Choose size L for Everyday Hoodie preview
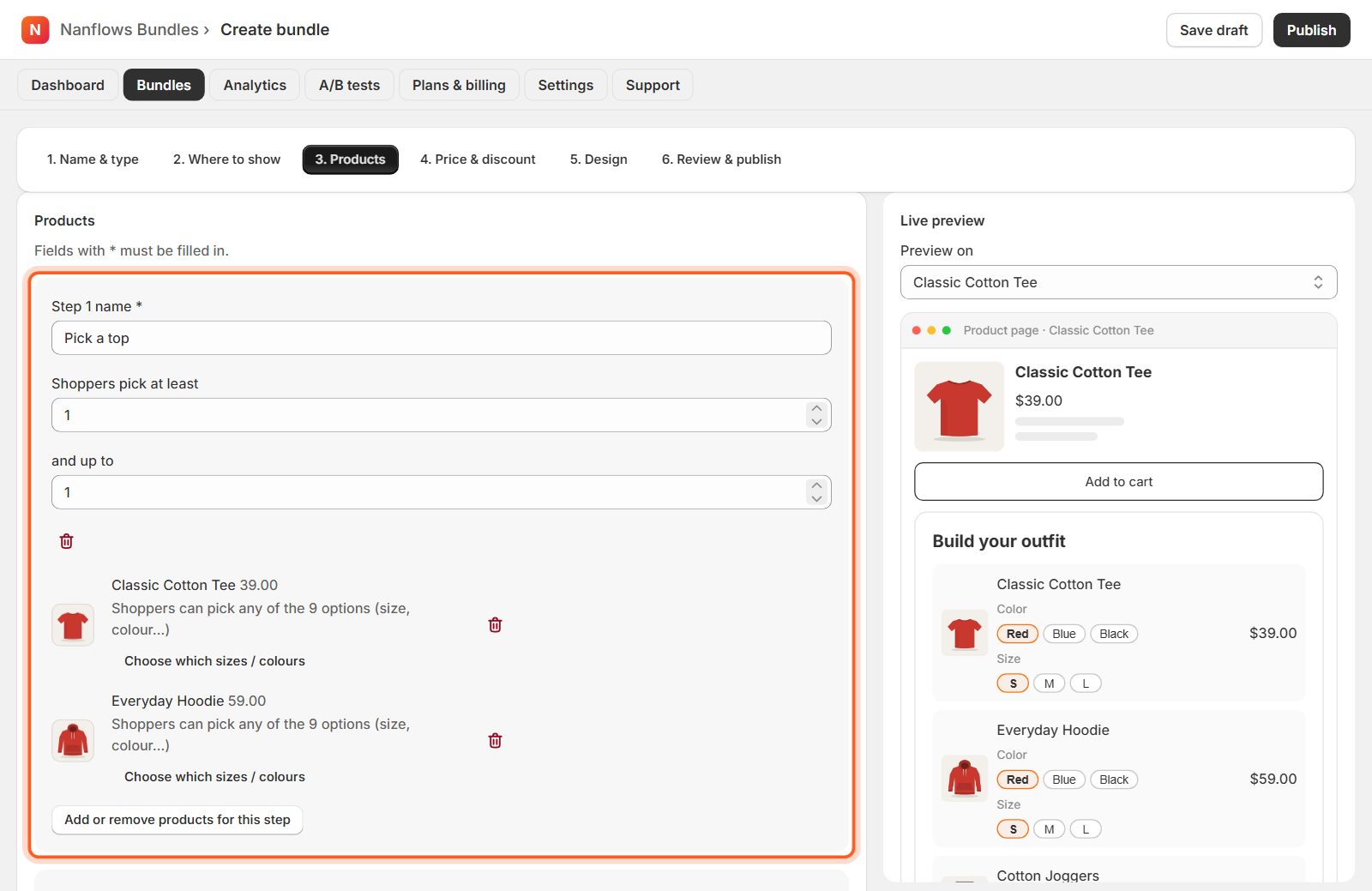Viewport: 1372px width, 891px height. coord(1086,829)
